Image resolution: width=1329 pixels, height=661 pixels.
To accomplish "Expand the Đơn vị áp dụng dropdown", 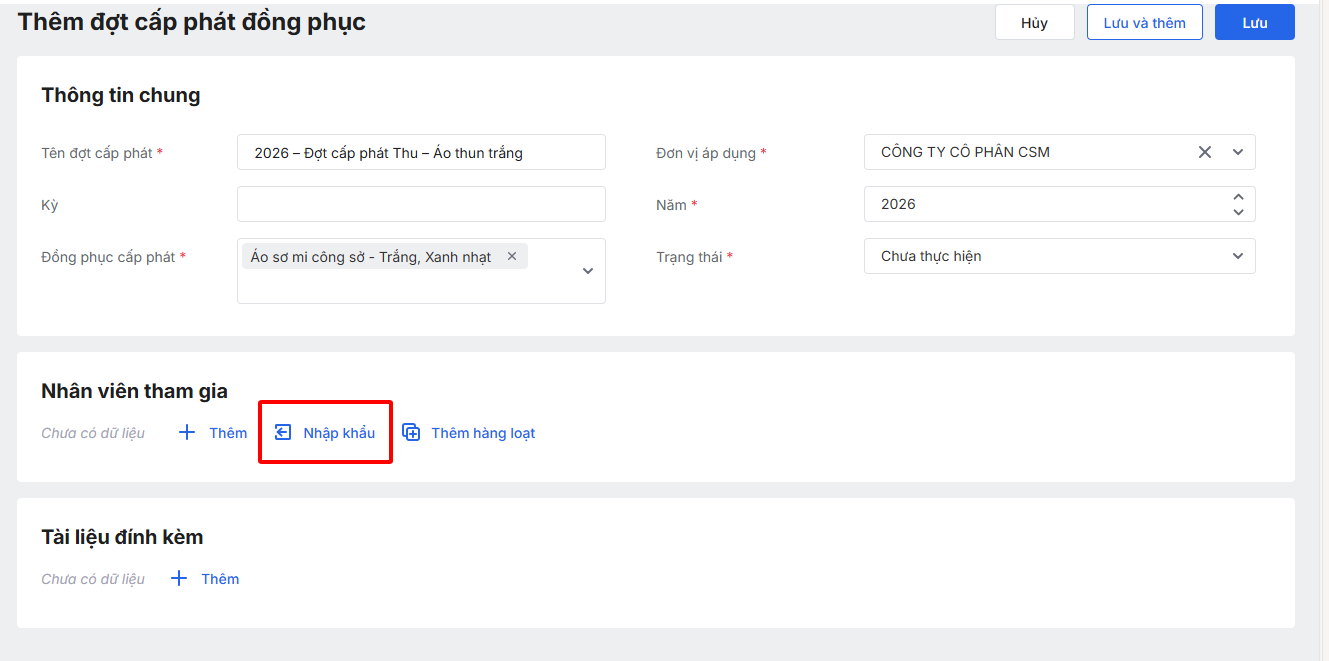I will point(1238,153).
